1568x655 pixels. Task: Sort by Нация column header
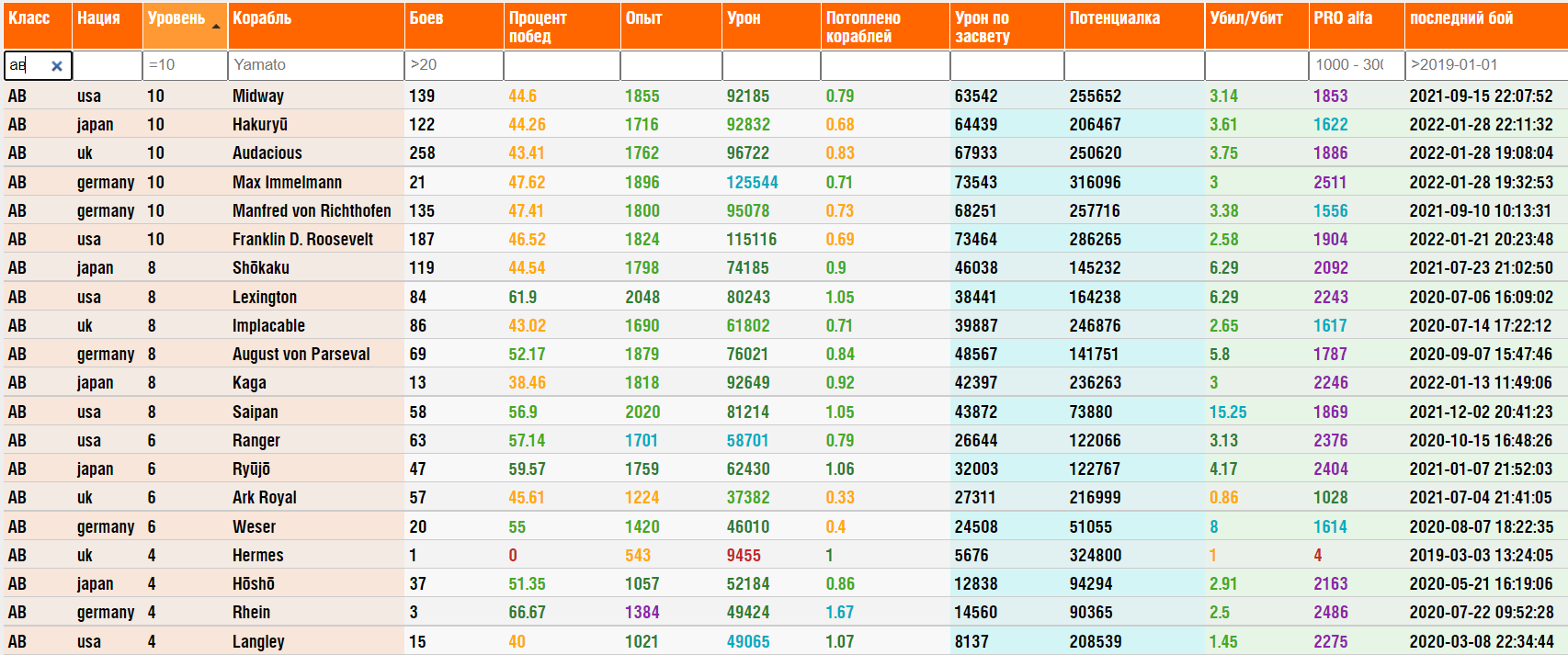98,18
